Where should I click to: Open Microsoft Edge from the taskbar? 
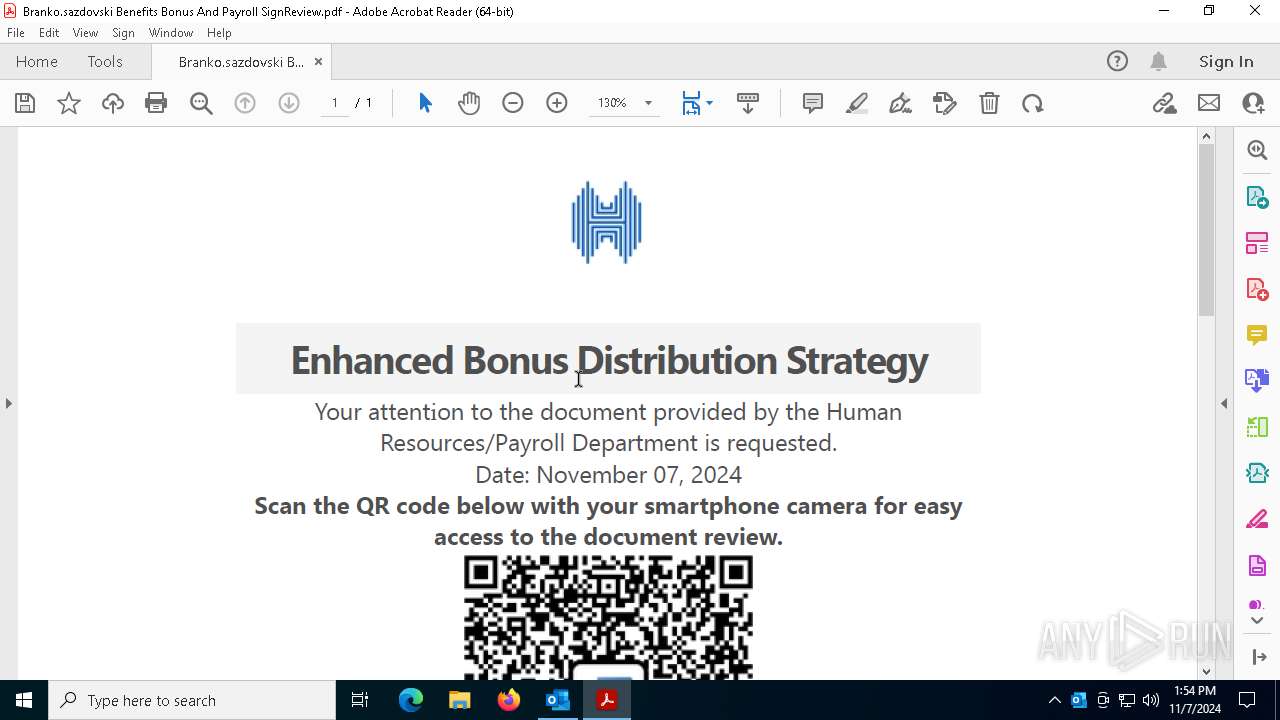(x=411, y=700)
